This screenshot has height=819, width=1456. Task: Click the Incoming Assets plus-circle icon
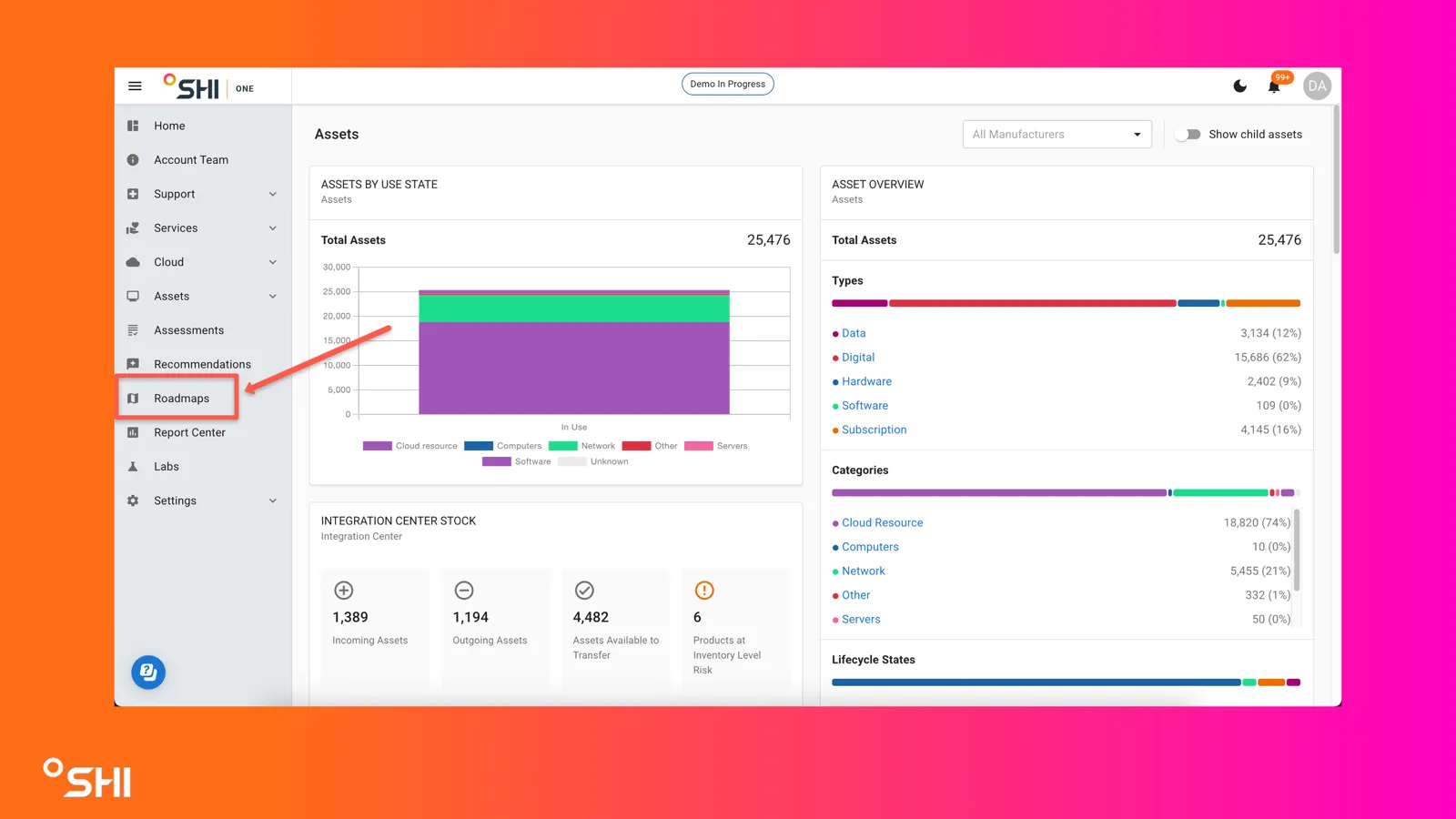[x=344, y=591]
